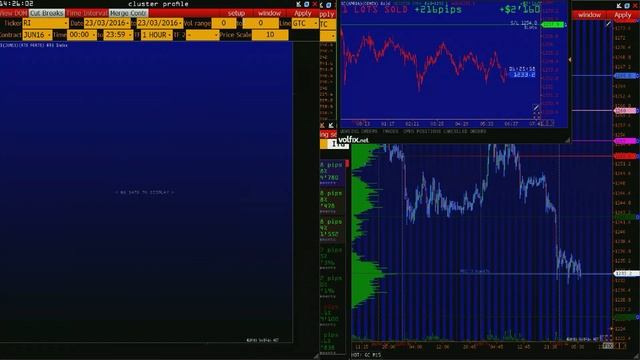Click resize grip of the trade chart window
Image resolution: width=640 pixels, height=360 pixels.
pos(567,140)
